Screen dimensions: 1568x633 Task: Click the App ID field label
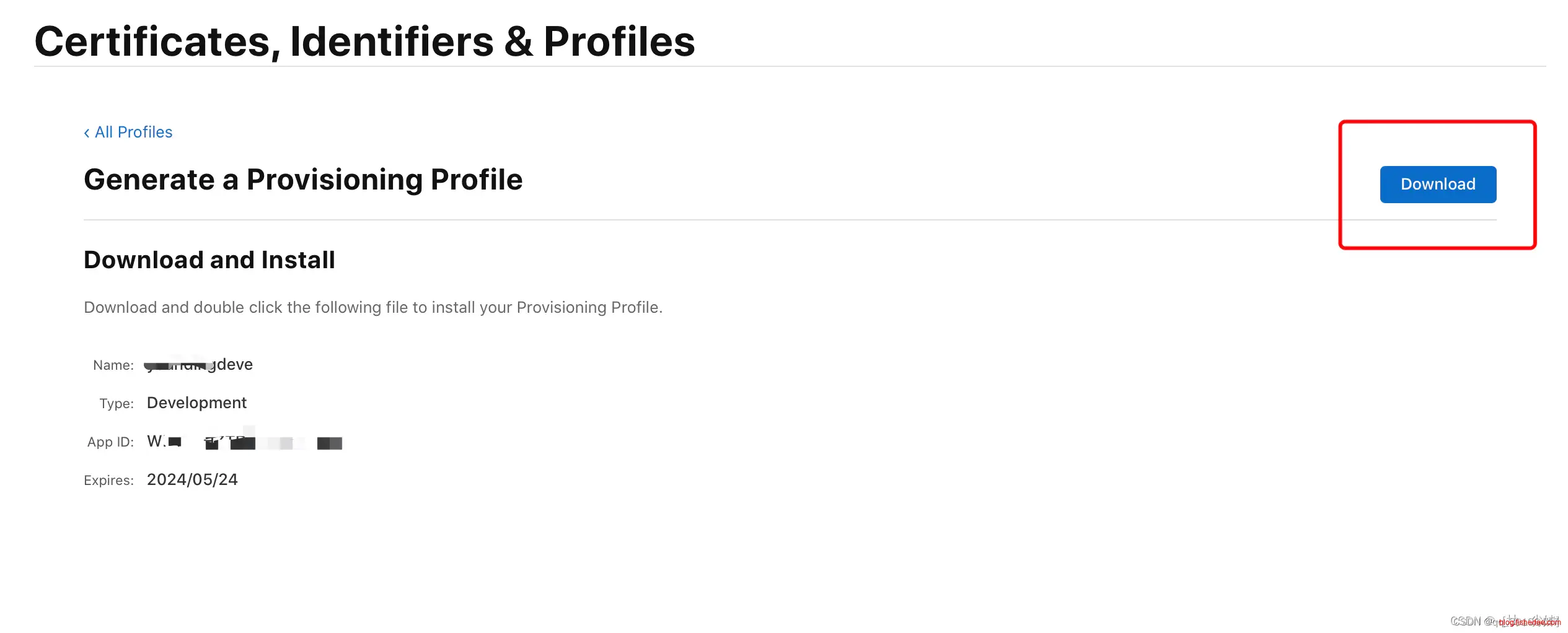coord(110,442)
